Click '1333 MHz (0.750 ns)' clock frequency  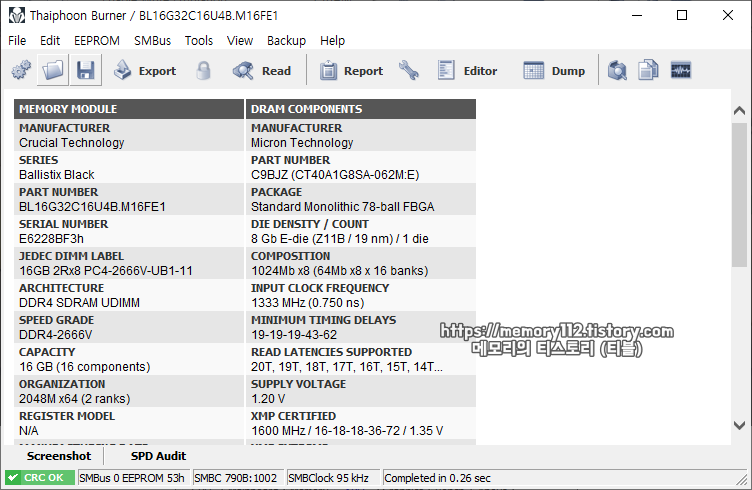click(307, 303)
